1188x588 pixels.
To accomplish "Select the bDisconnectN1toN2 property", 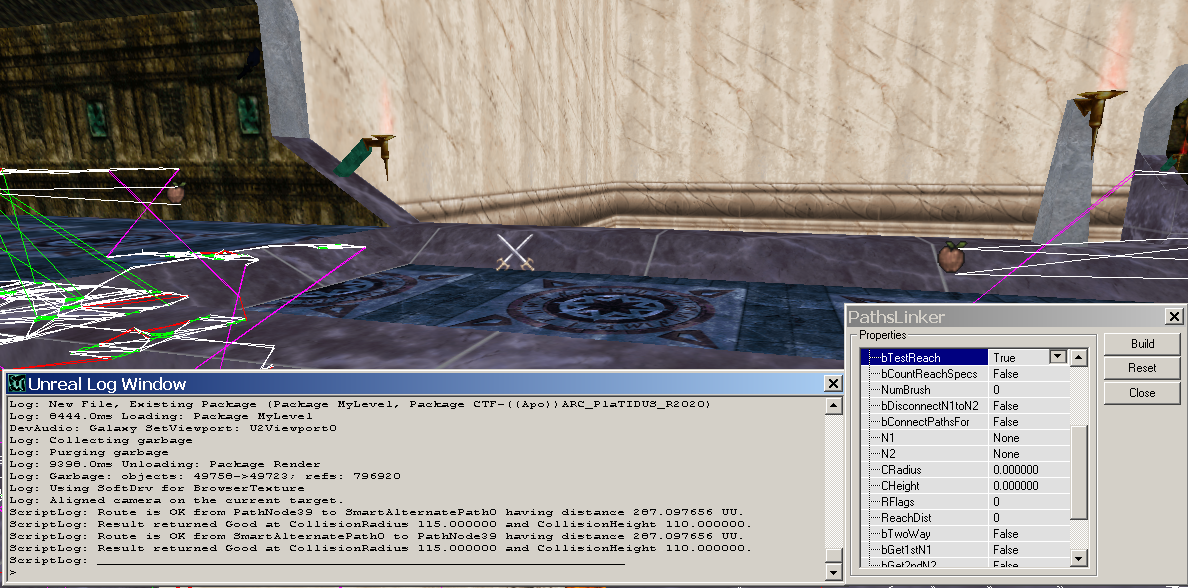I will point(964,405).
